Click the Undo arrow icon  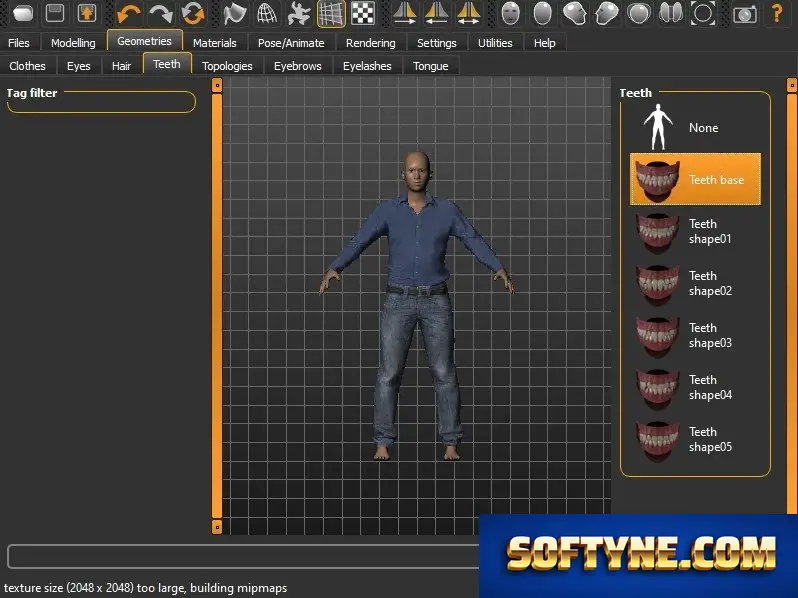pos(128,13)
